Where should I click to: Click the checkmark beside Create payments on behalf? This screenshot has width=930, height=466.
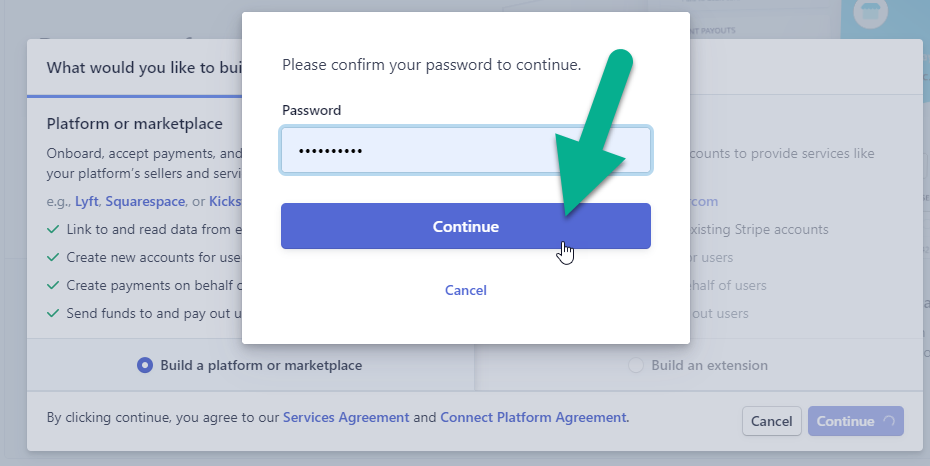click(x=53, y=285)
